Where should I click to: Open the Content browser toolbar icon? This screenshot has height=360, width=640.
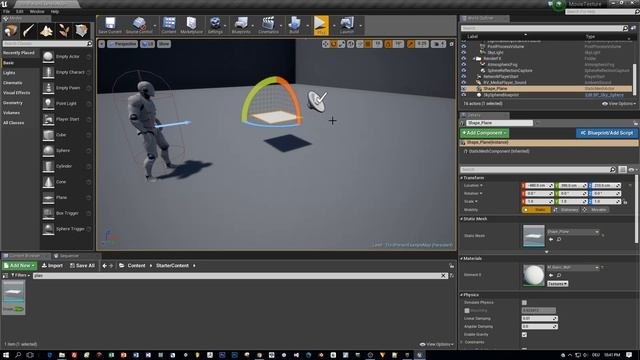[x=169, y=25]
